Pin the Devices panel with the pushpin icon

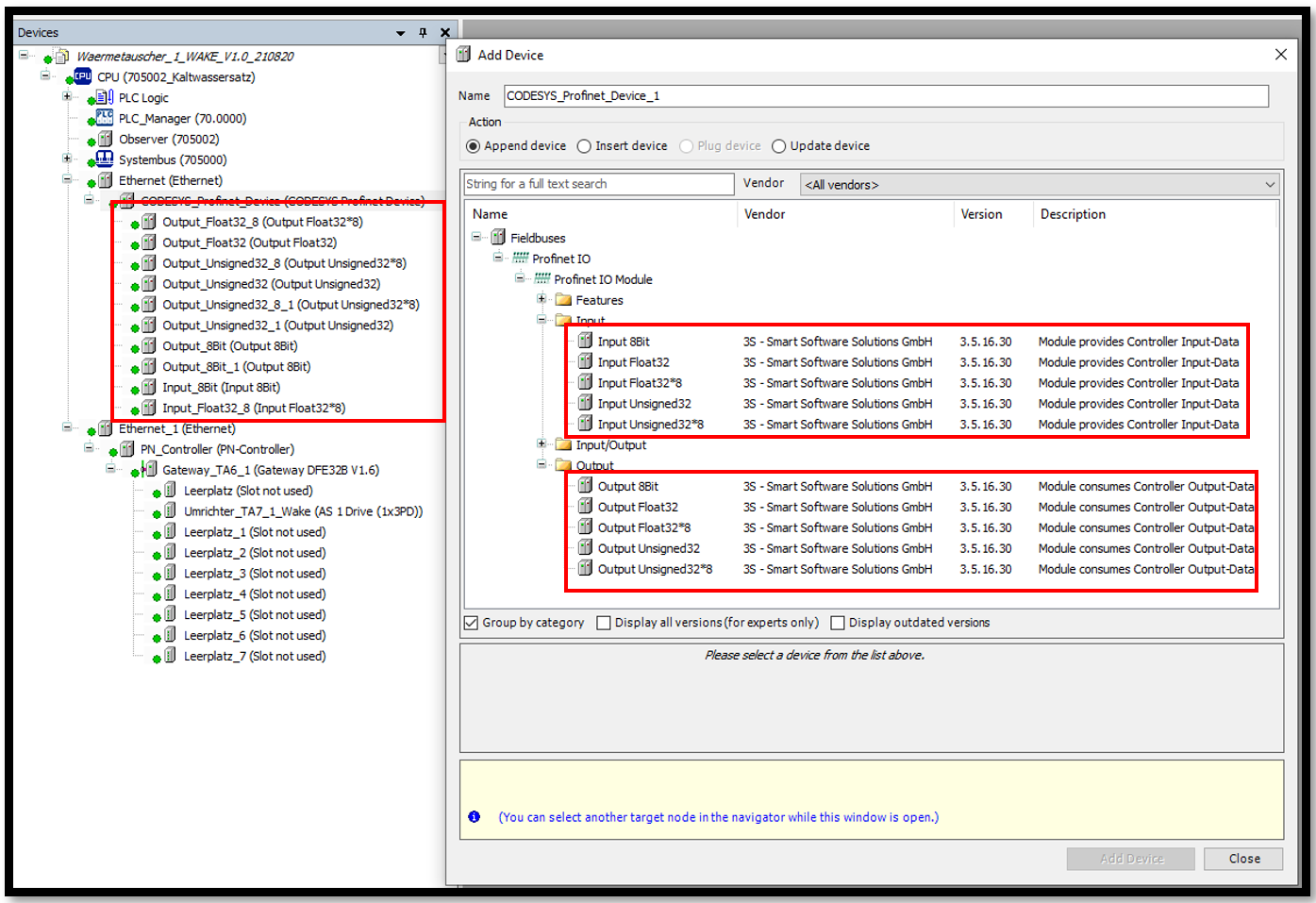point(423,32)
